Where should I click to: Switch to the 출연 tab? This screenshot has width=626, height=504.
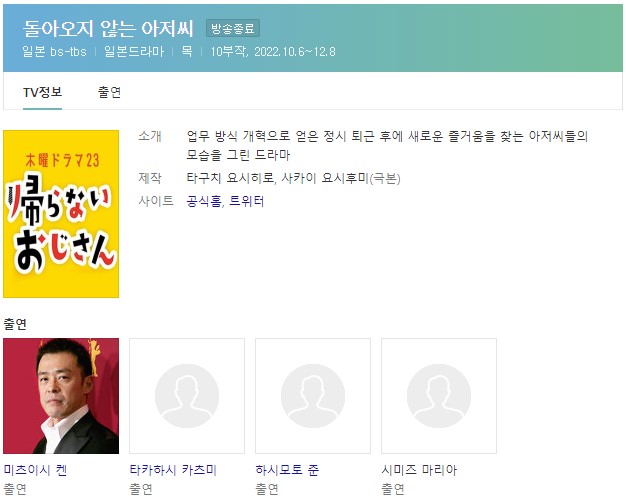(109, 92)
